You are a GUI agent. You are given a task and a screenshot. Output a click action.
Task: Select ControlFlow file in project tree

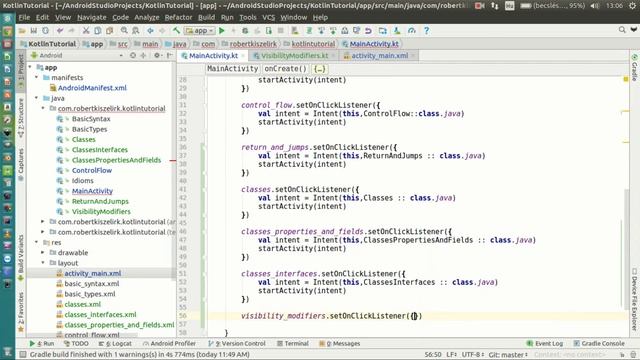pyautogui.click(x=92, y=170)
